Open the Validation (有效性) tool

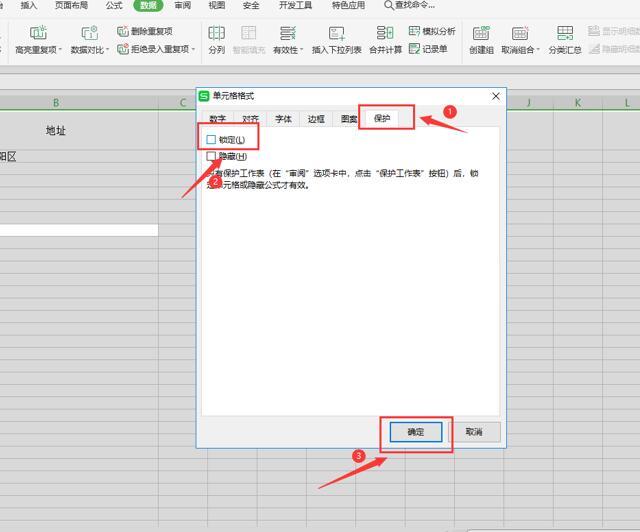coord(288,40)
